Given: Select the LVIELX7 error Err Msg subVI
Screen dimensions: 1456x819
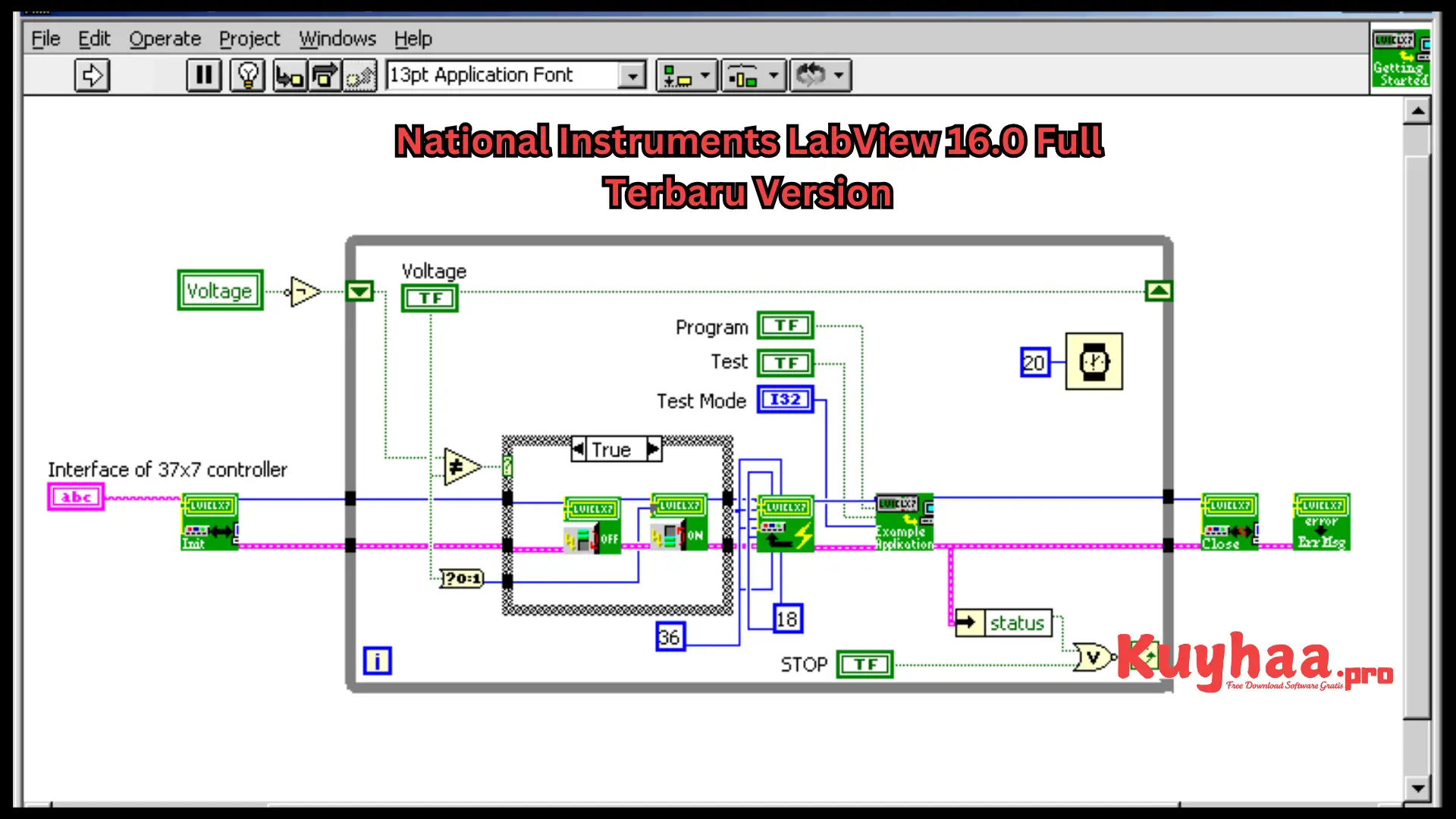Looking at the screenshot, I should tap(1322, 522).
